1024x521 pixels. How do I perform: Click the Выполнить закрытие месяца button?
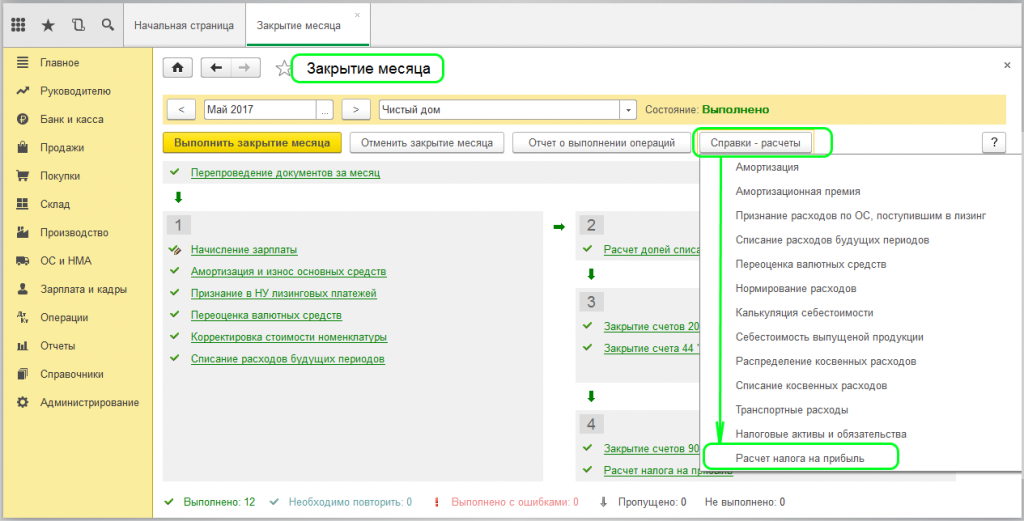(253, 143)
